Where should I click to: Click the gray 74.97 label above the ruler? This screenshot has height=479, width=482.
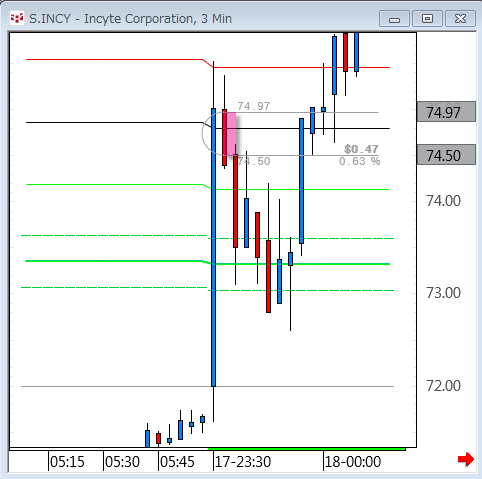pyautogui.click(x=254, y=106)
